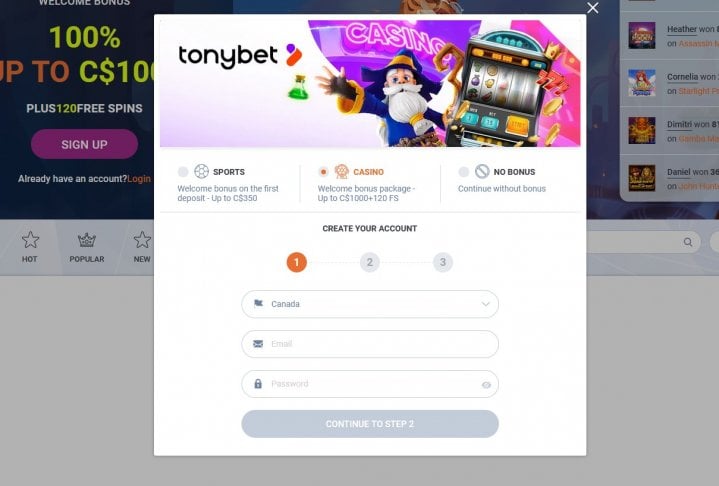Click the search magnifier icon

[x=688, y=242]
